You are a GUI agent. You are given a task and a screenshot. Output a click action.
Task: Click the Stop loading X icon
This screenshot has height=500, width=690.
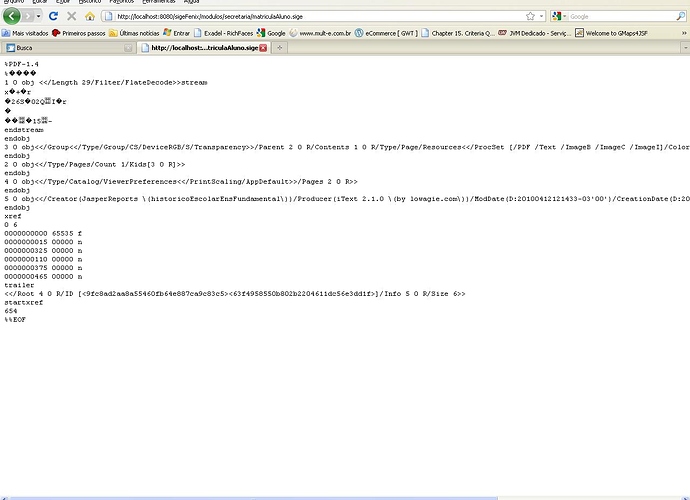tap(71, 16)
